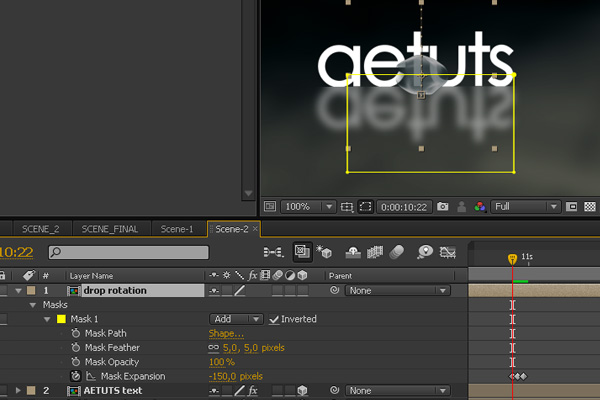600x400 pixels.
Task: Toggle hiding of Shy layers button
Action: tap(353, 252)
